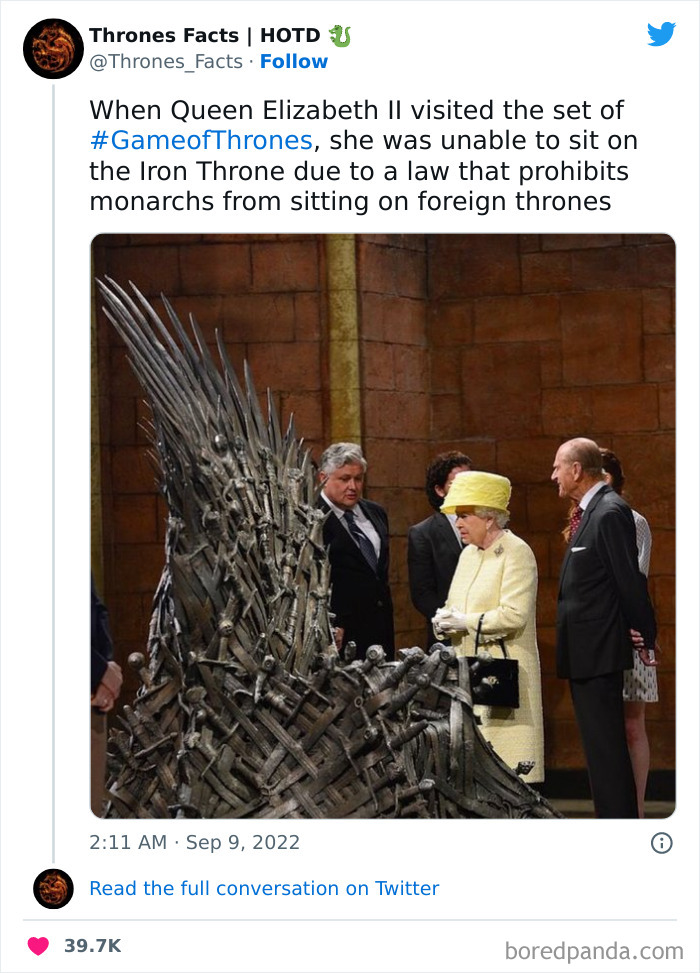Click the @Thrones_Facts handle
The height and width of the screenshot is (973, 700).
tap(166, 62)
